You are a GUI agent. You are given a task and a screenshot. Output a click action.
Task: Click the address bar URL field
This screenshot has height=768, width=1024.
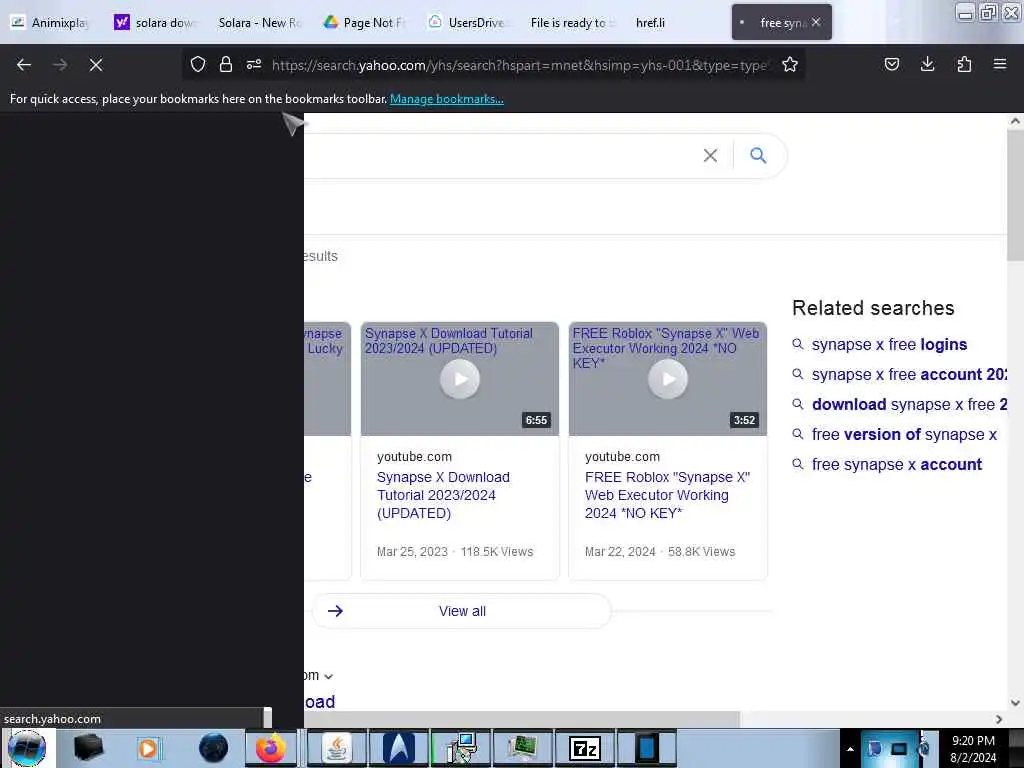click(x=520, y=65)
